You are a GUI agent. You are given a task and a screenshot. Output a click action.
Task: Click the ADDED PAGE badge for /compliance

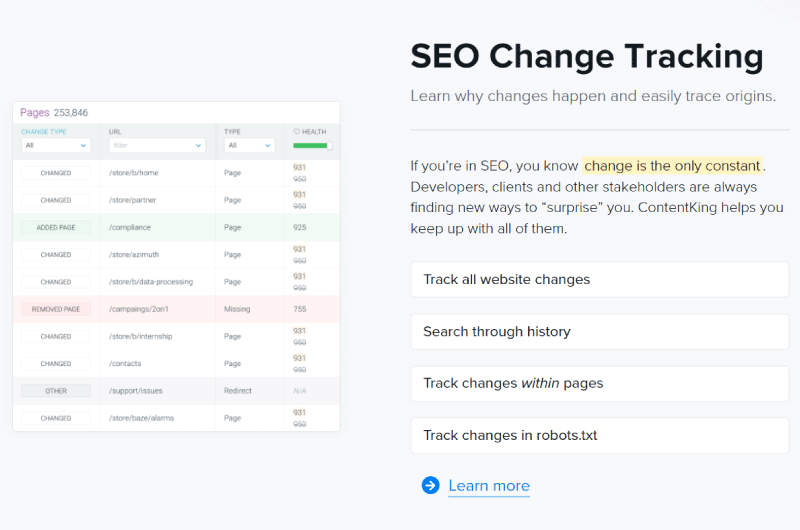click(x=56, y=228)
